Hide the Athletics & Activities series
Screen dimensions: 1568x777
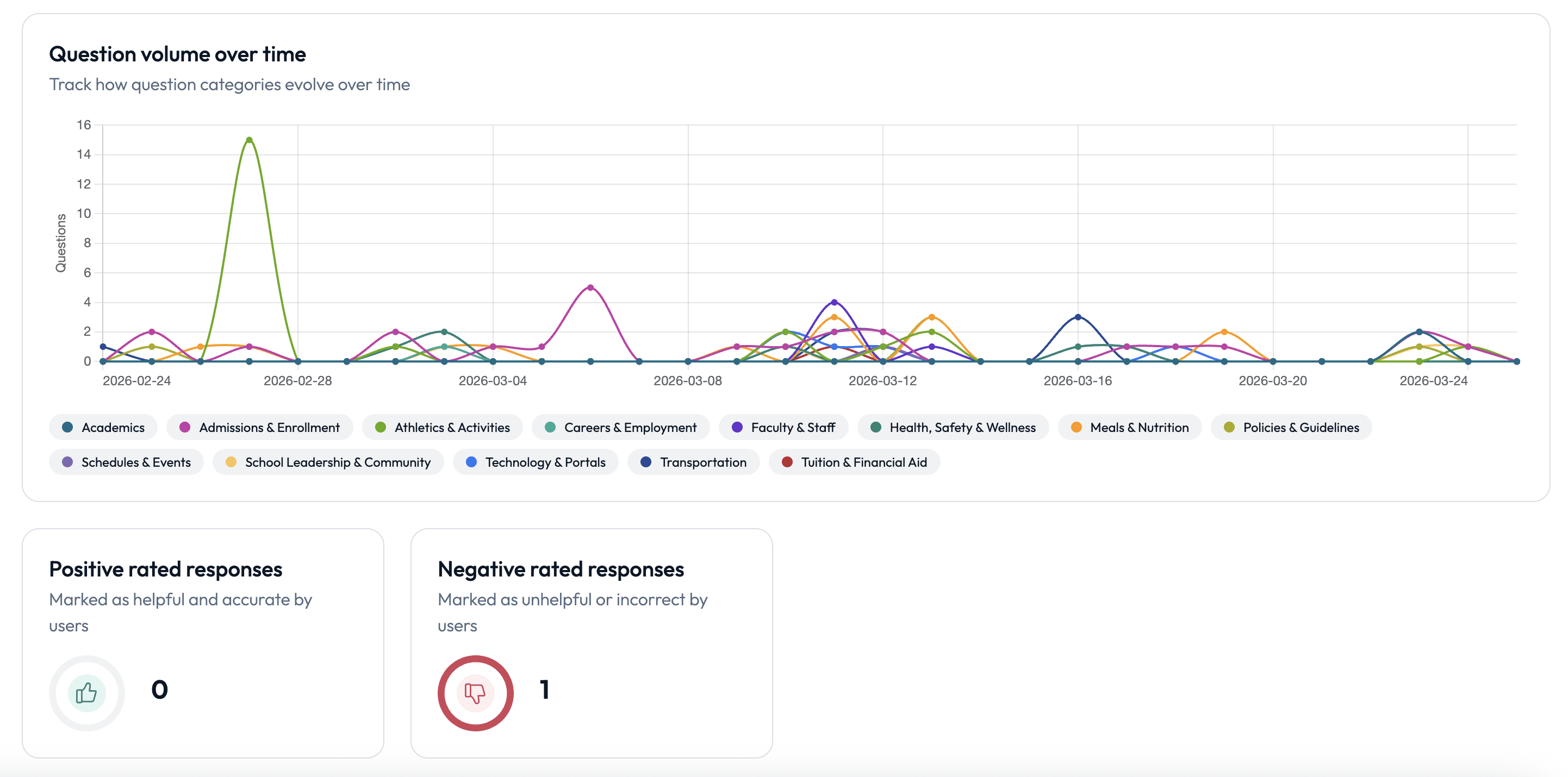click(443, 427)
